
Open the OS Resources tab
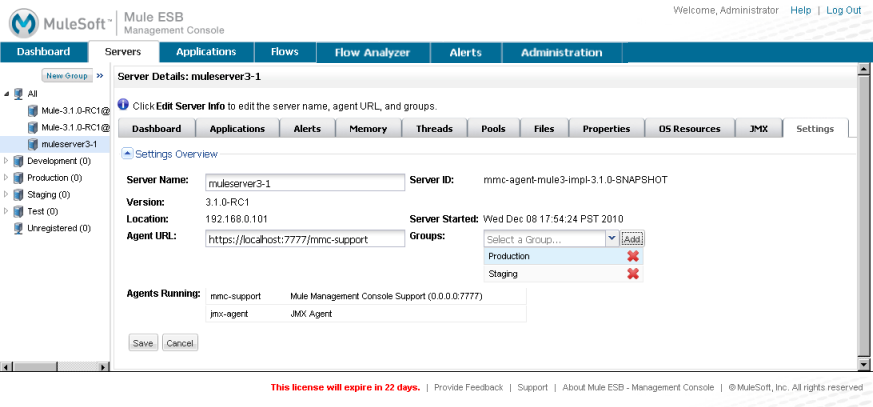click(x=689, y=129)
